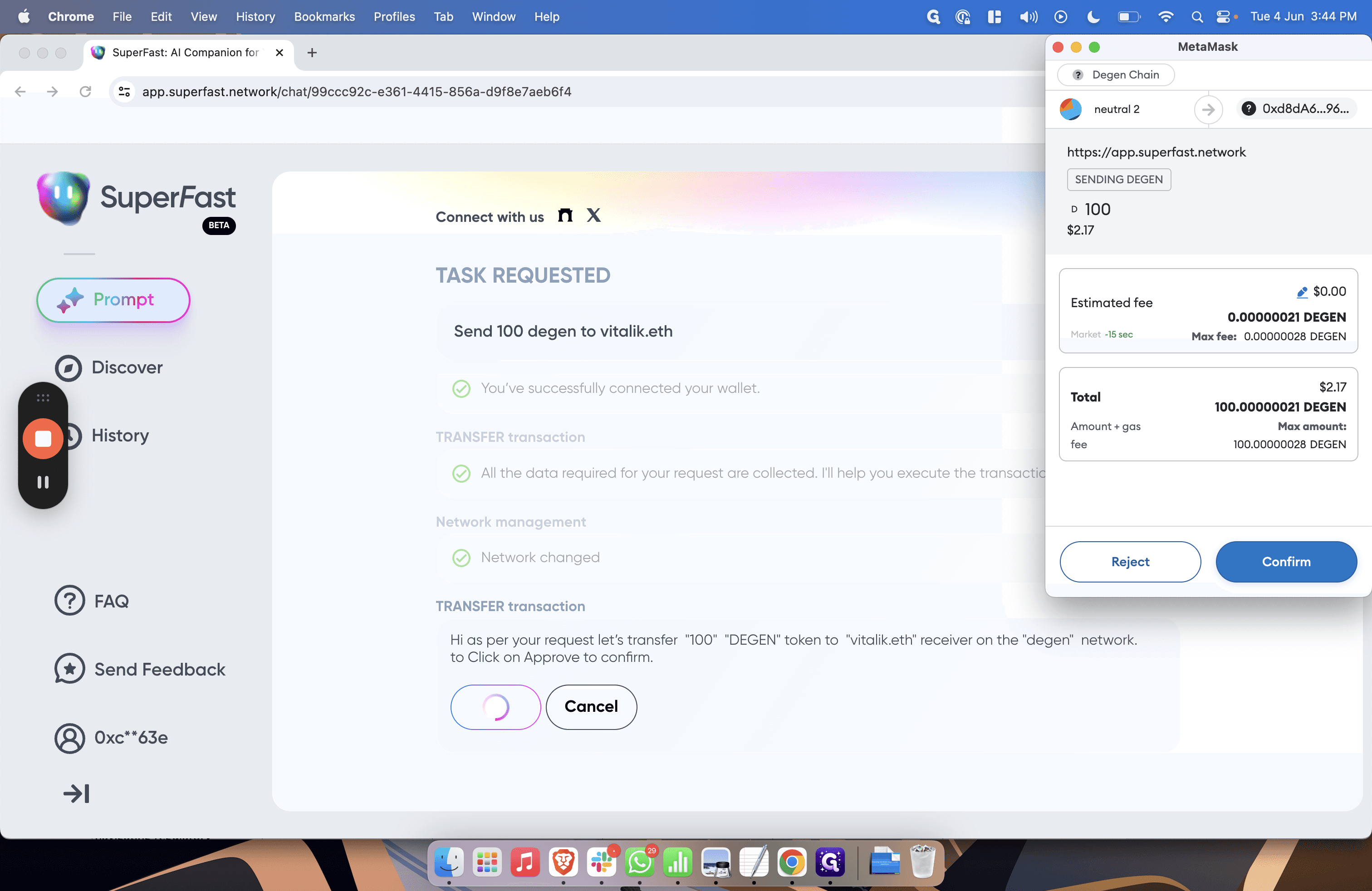Open Spotlight search in menu bar

[1197, 17]
